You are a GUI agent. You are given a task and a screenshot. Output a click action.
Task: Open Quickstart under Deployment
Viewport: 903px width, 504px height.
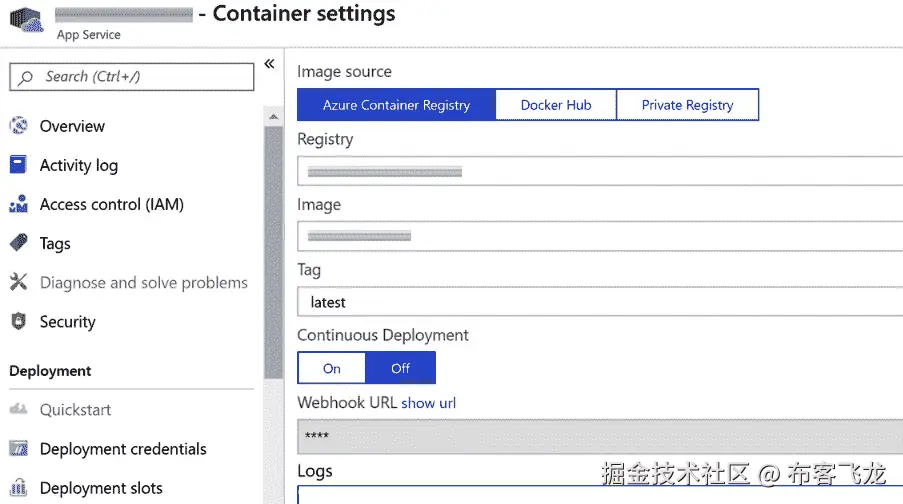[75, 410]
